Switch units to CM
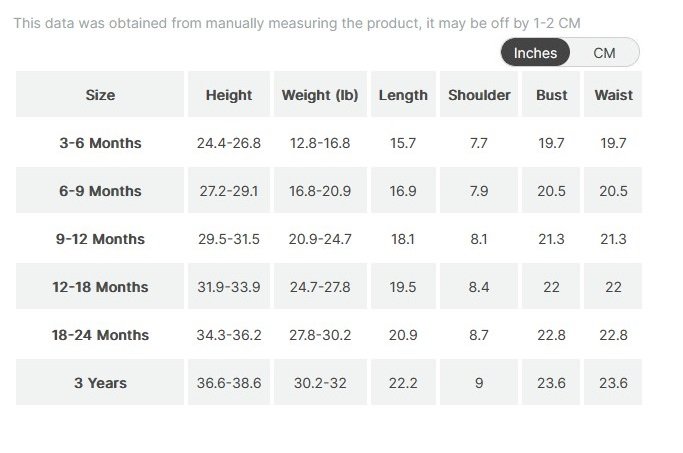The height and width of the screenshot is (453, 683). [604, 53]
